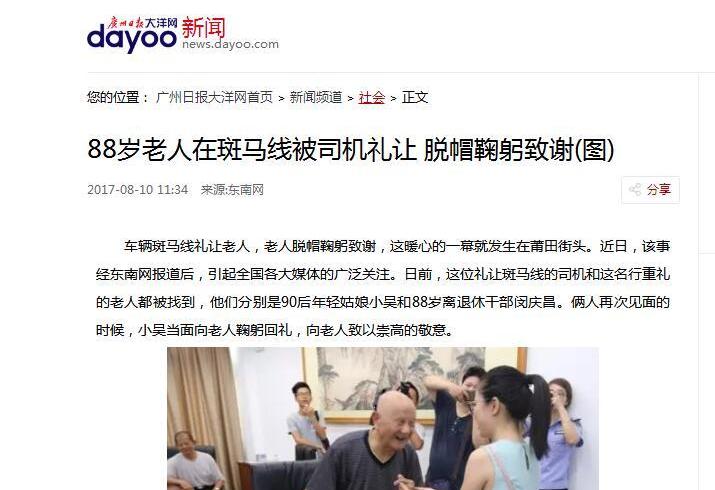Click the first paragraph of the article body

(383, 288)
